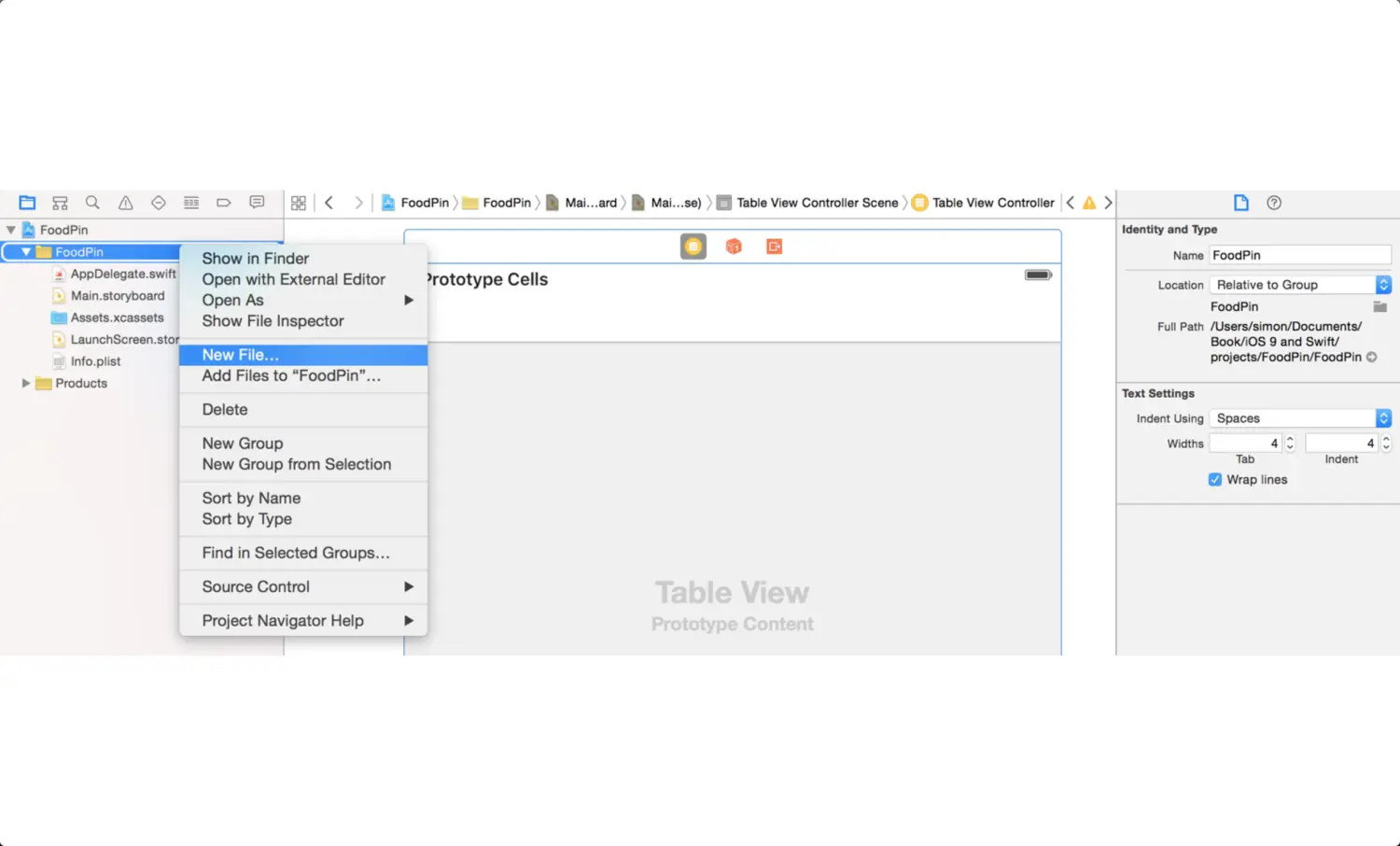Expand the Source Control submenu
The image size is (1400, 846).
[x=303, y=586]
